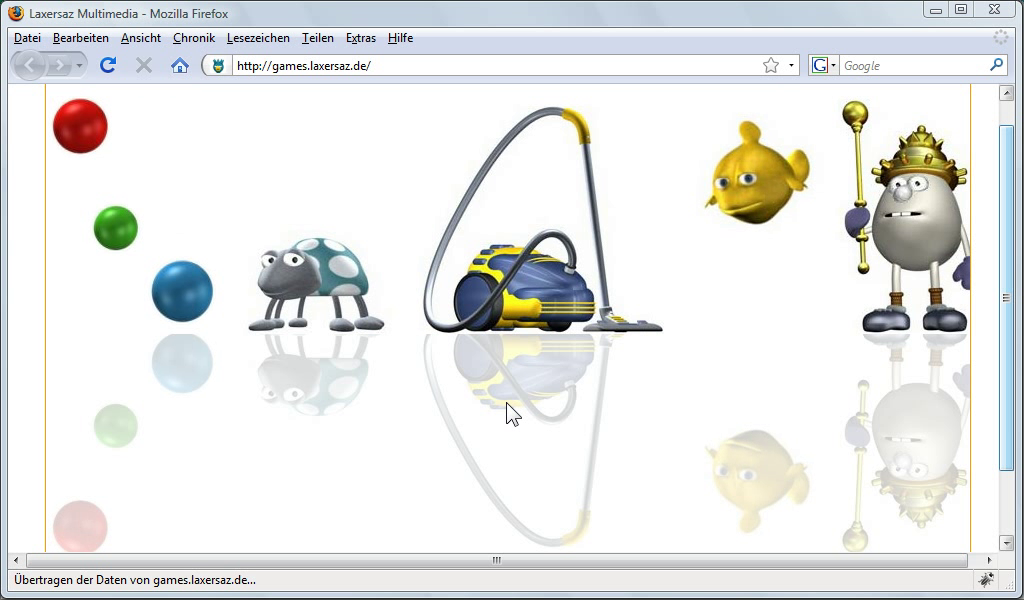Open the URL bar history dropdown arrow

(x=791, y=65)
